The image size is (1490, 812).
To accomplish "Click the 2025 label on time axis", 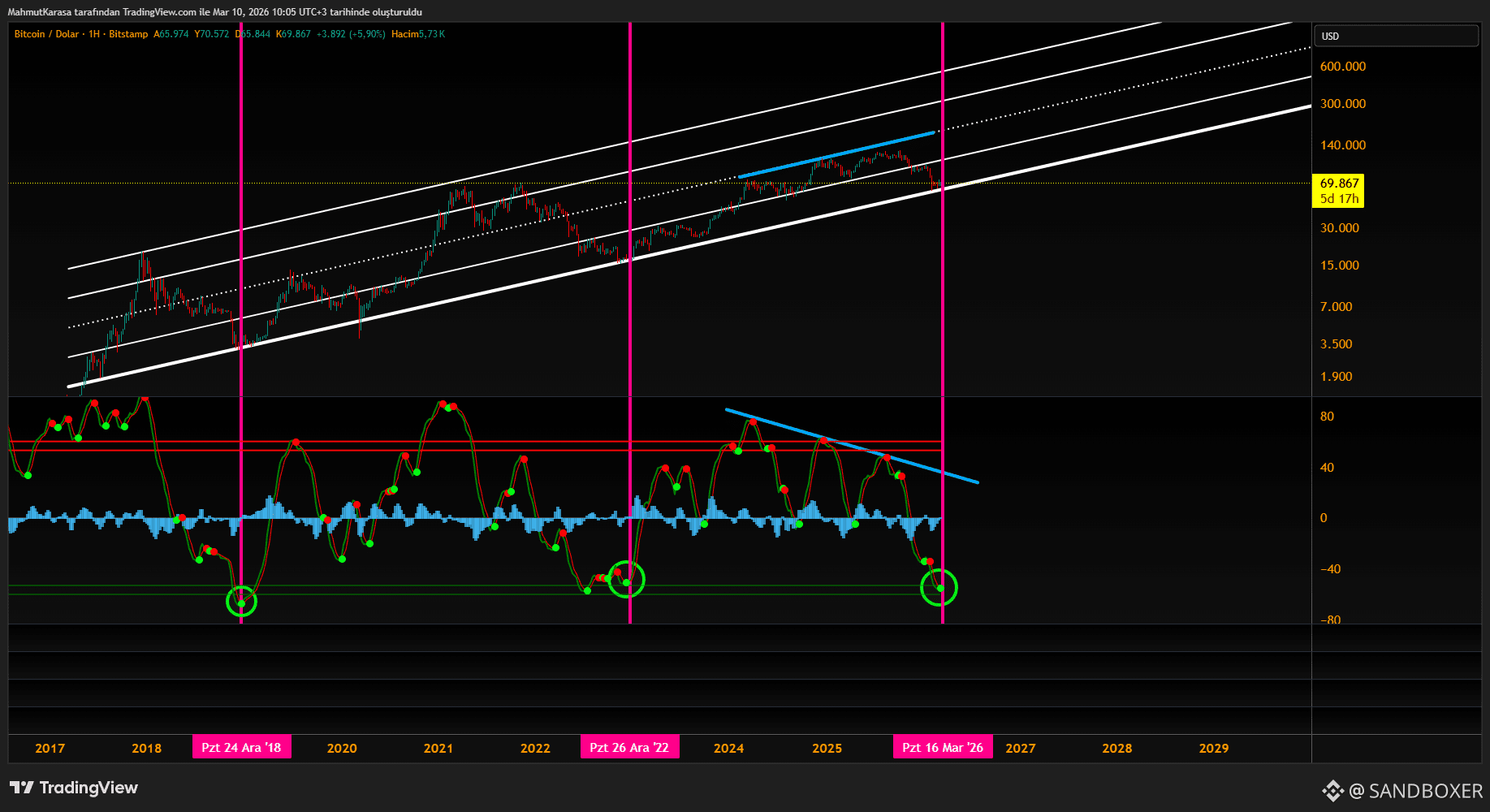I will click(827, 748).
